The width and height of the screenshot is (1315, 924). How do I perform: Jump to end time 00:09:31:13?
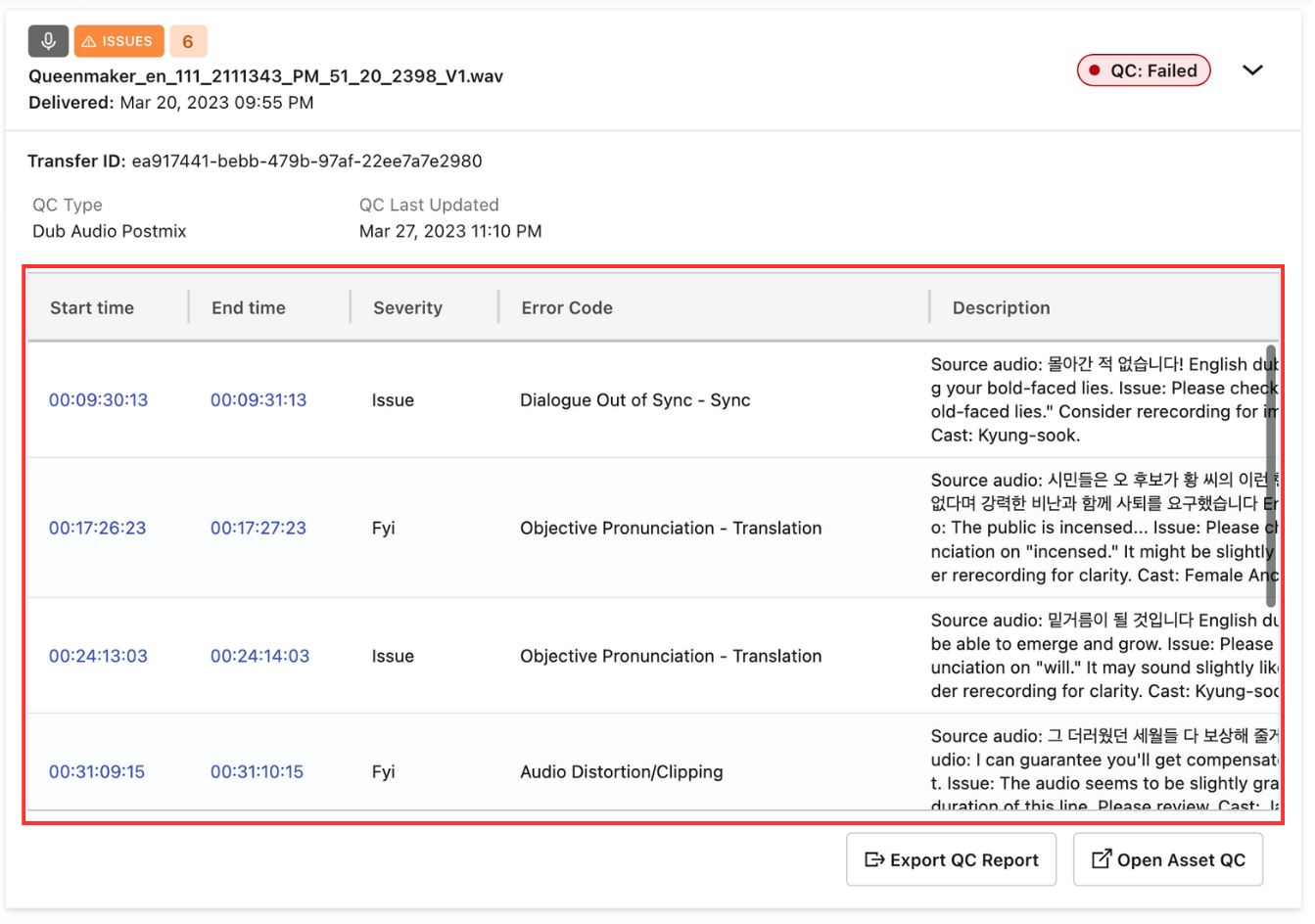click(x=258, y=399)
